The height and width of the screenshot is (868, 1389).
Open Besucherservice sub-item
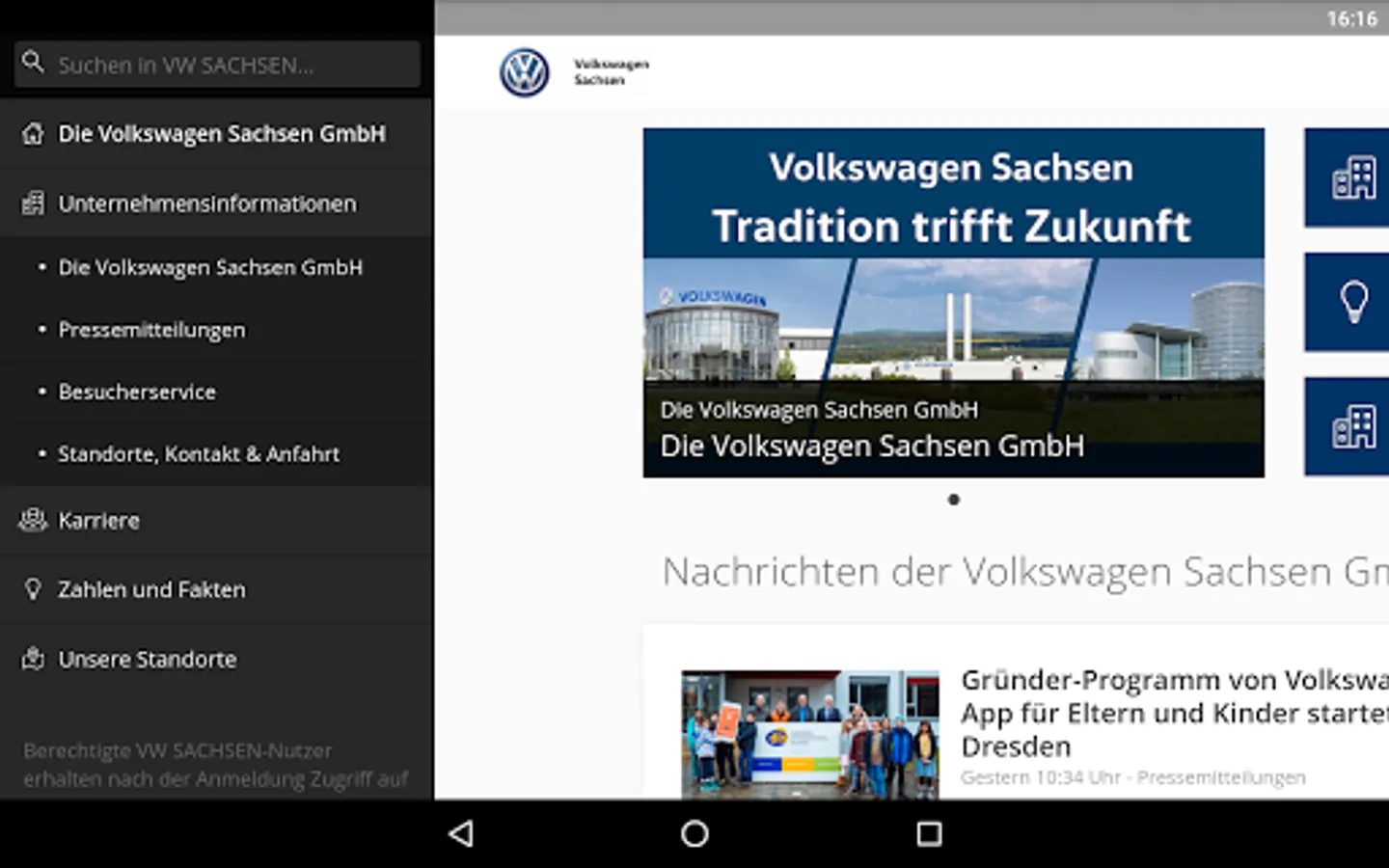point(216,392)
